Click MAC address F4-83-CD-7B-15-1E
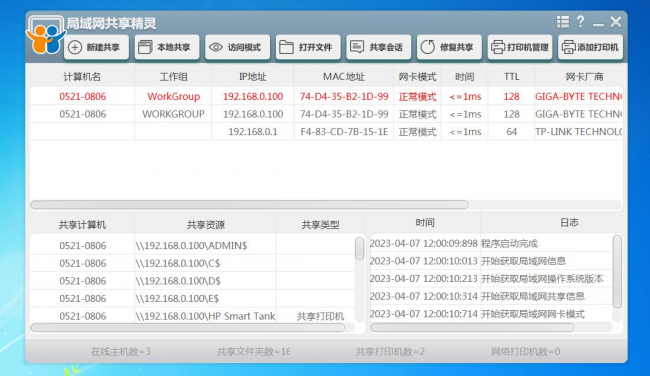This screenshot has width=650, height=376. (344, 132)
